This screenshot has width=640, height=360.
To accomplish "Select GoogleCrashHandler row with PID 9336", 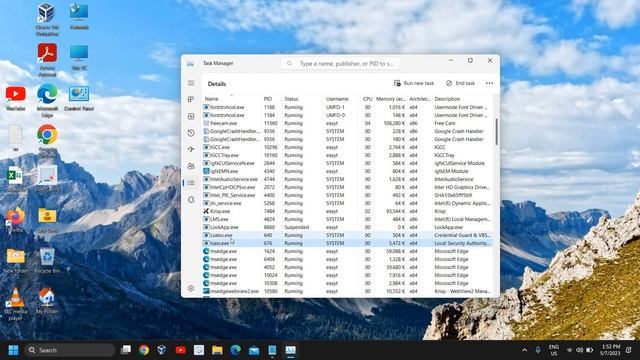I will (347, 131).
